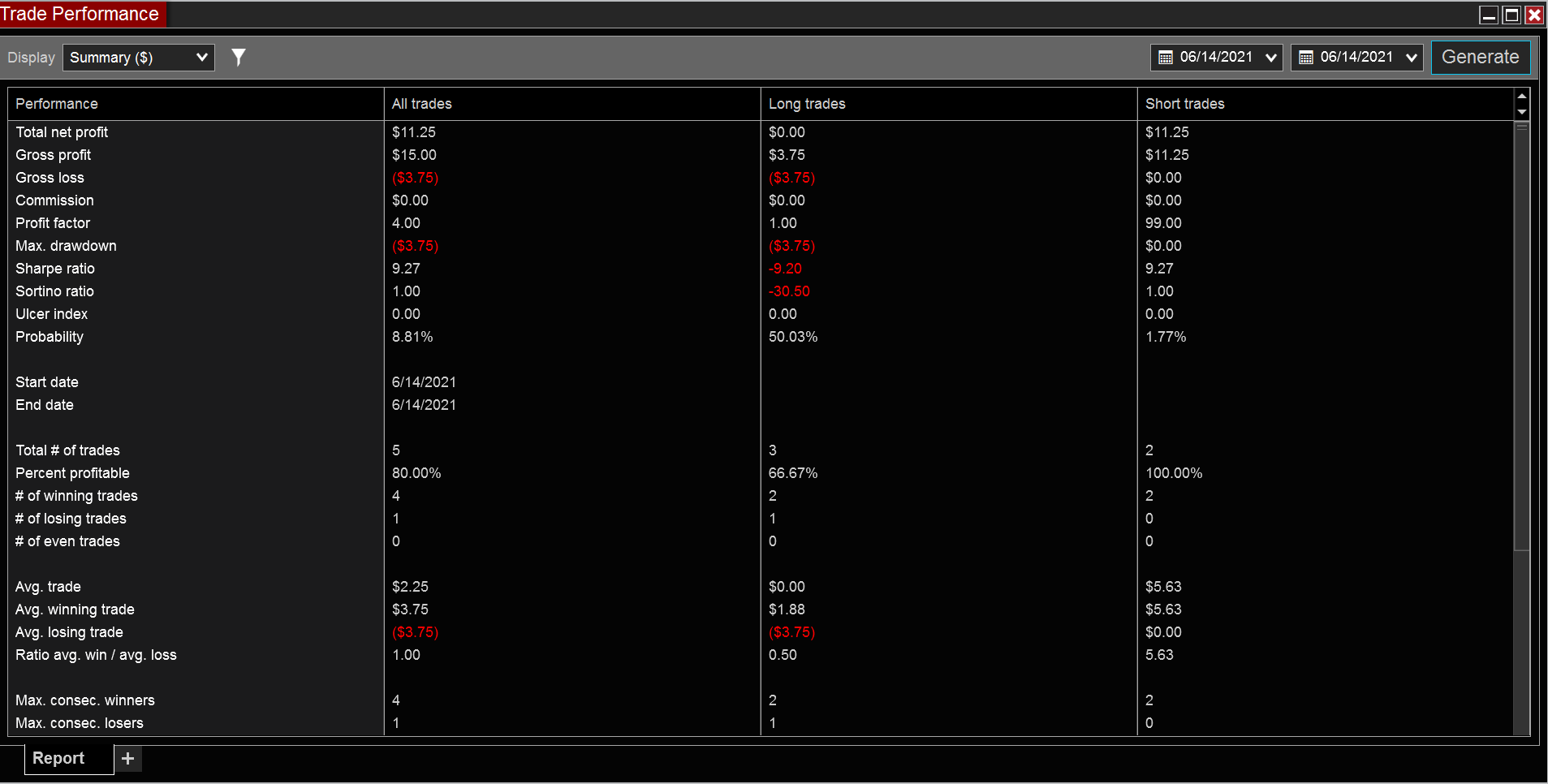Select the Avg. losing trade row label
The image size is (1548, 784).
tap(69, 632)
